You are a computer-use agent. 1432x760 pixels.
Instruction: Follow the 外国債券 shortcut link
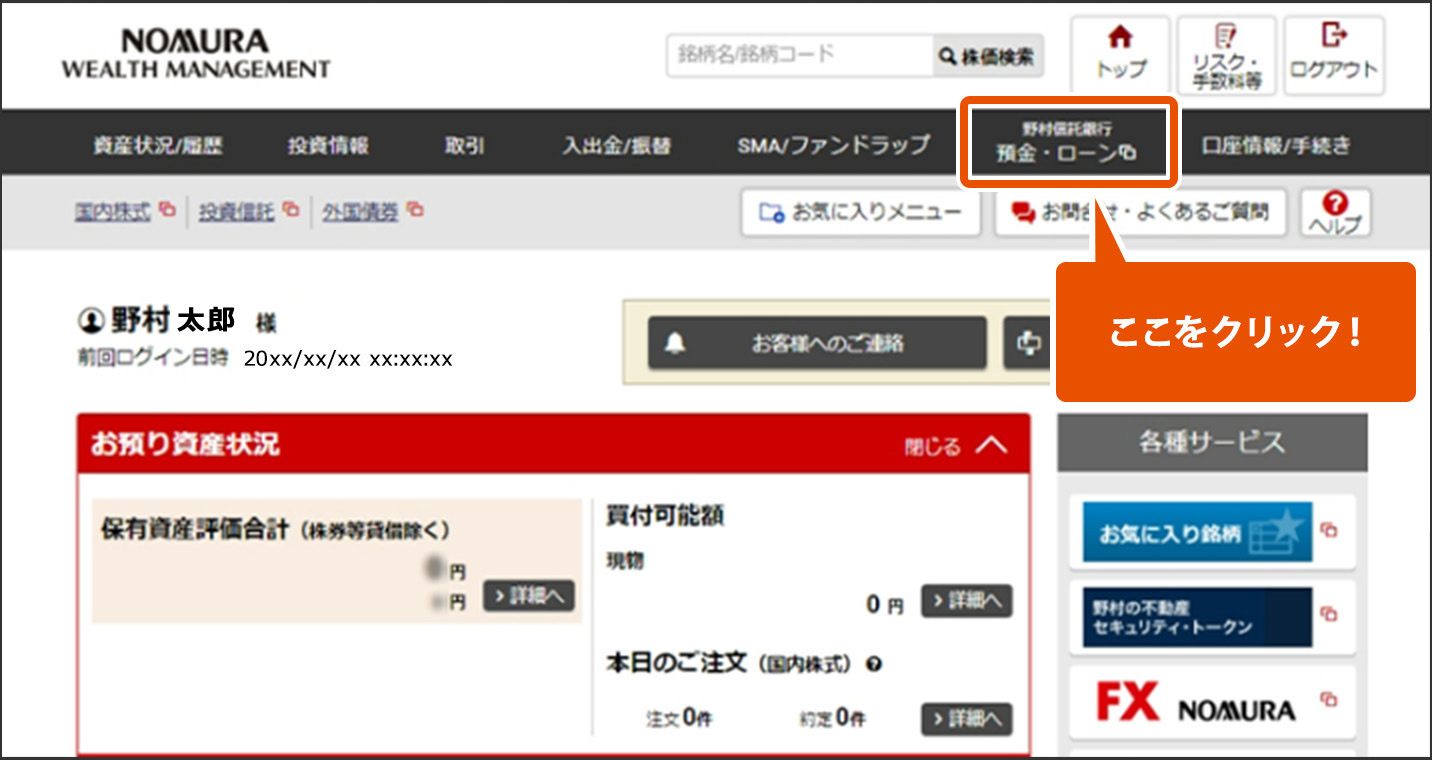pos(360,211)
